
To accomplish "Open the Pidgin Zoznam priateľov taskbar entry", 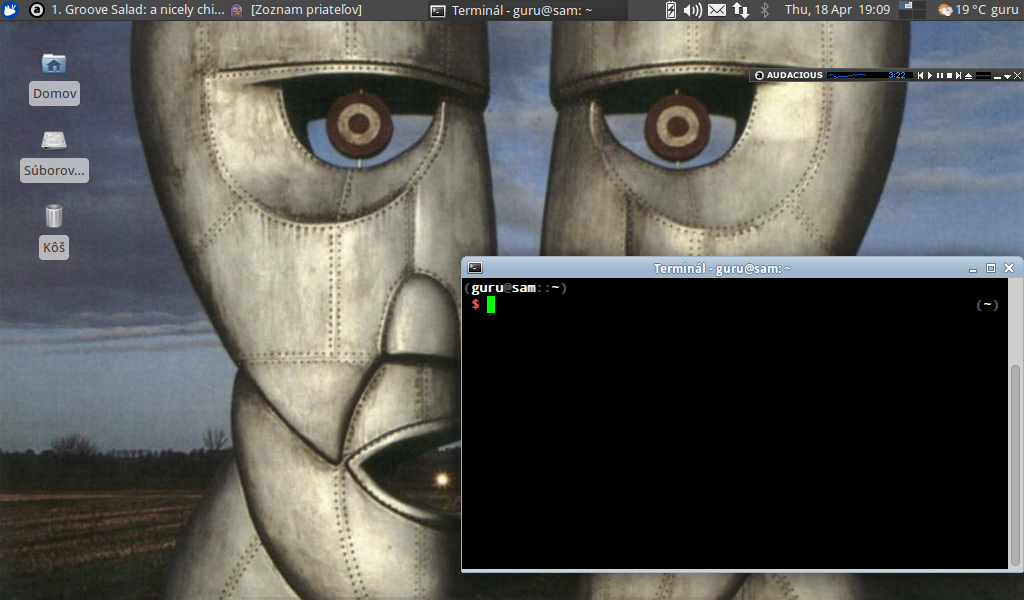I will [x=296, y=10].
